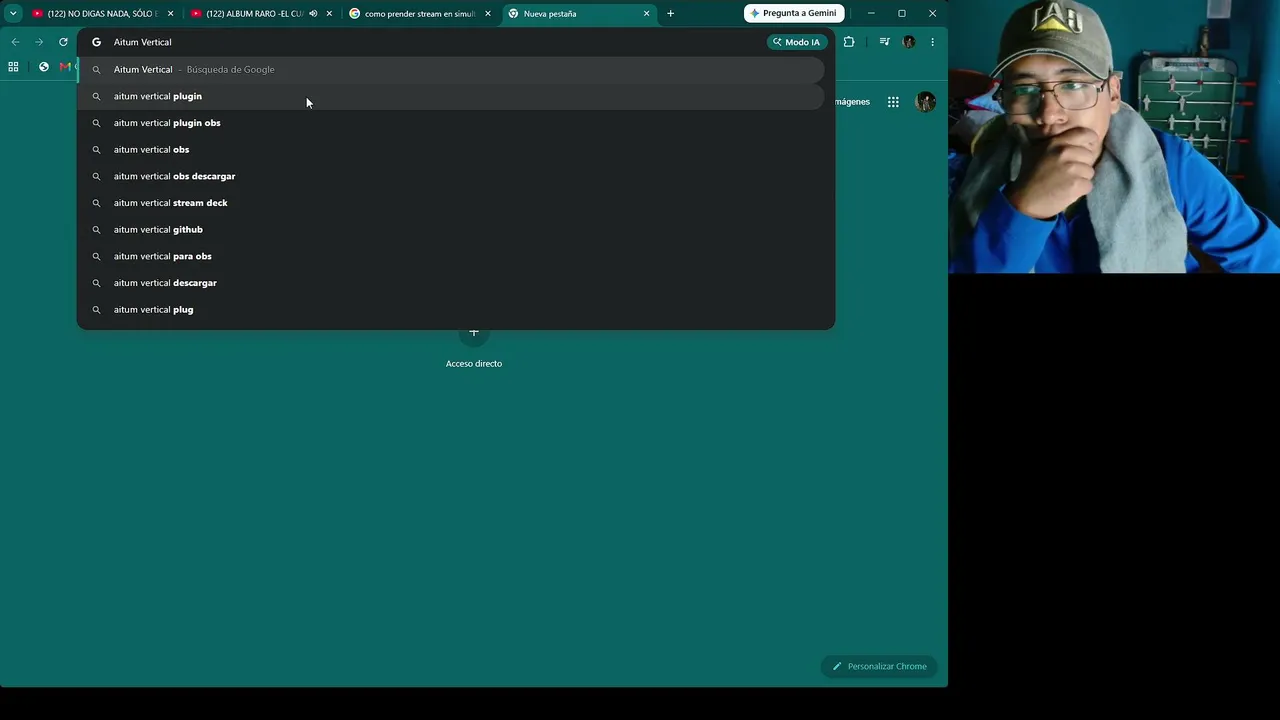Open the Google apps grid on the page

(x=893, y=102)
